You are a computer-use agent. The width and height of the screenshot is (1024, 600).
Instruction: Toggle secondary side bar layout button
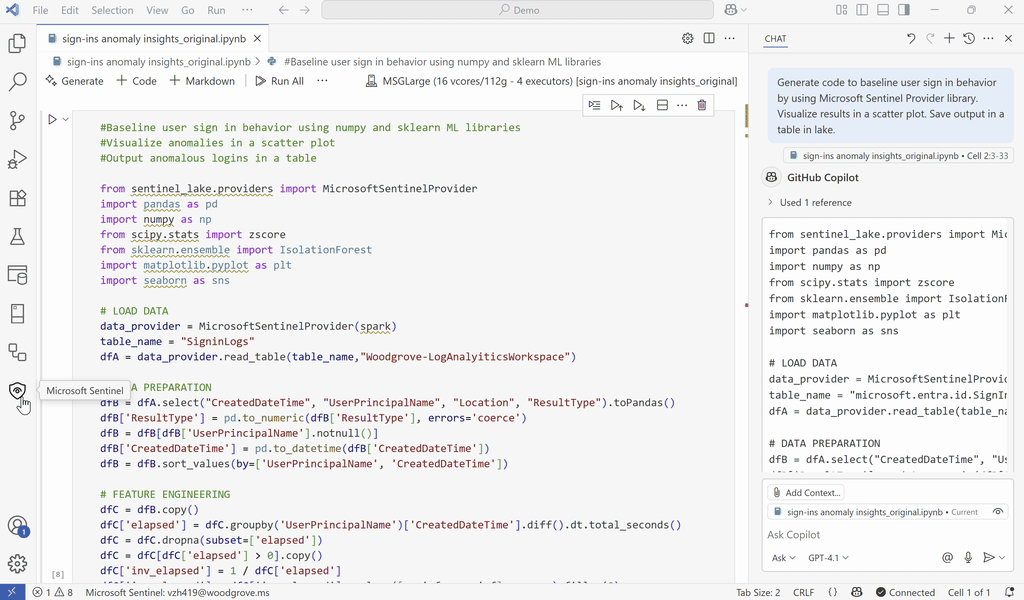pyautogui.click(x=904, y=10)
